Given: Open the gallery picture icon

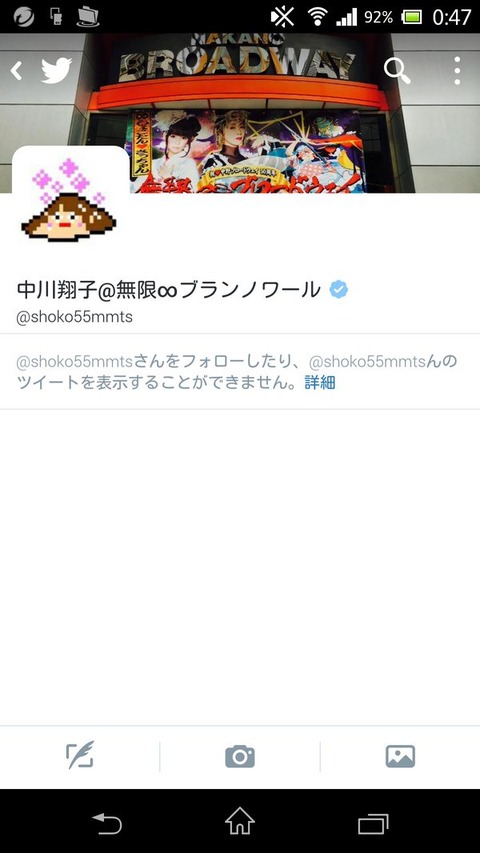Looking at the screenshot, I should (x=400, y=756).
